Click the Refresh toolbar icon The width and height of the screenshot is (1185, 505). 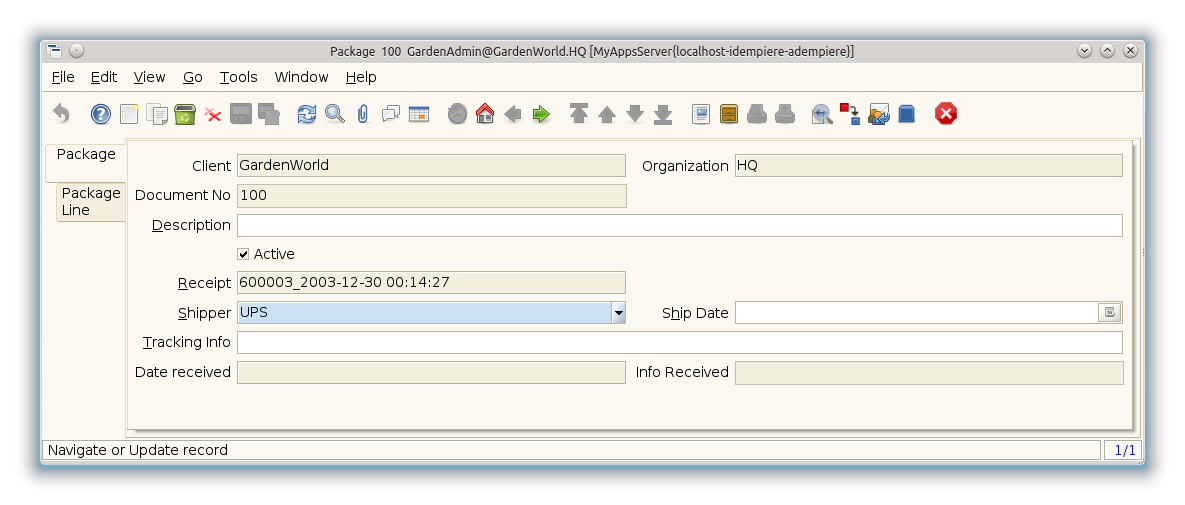[307, 114]
